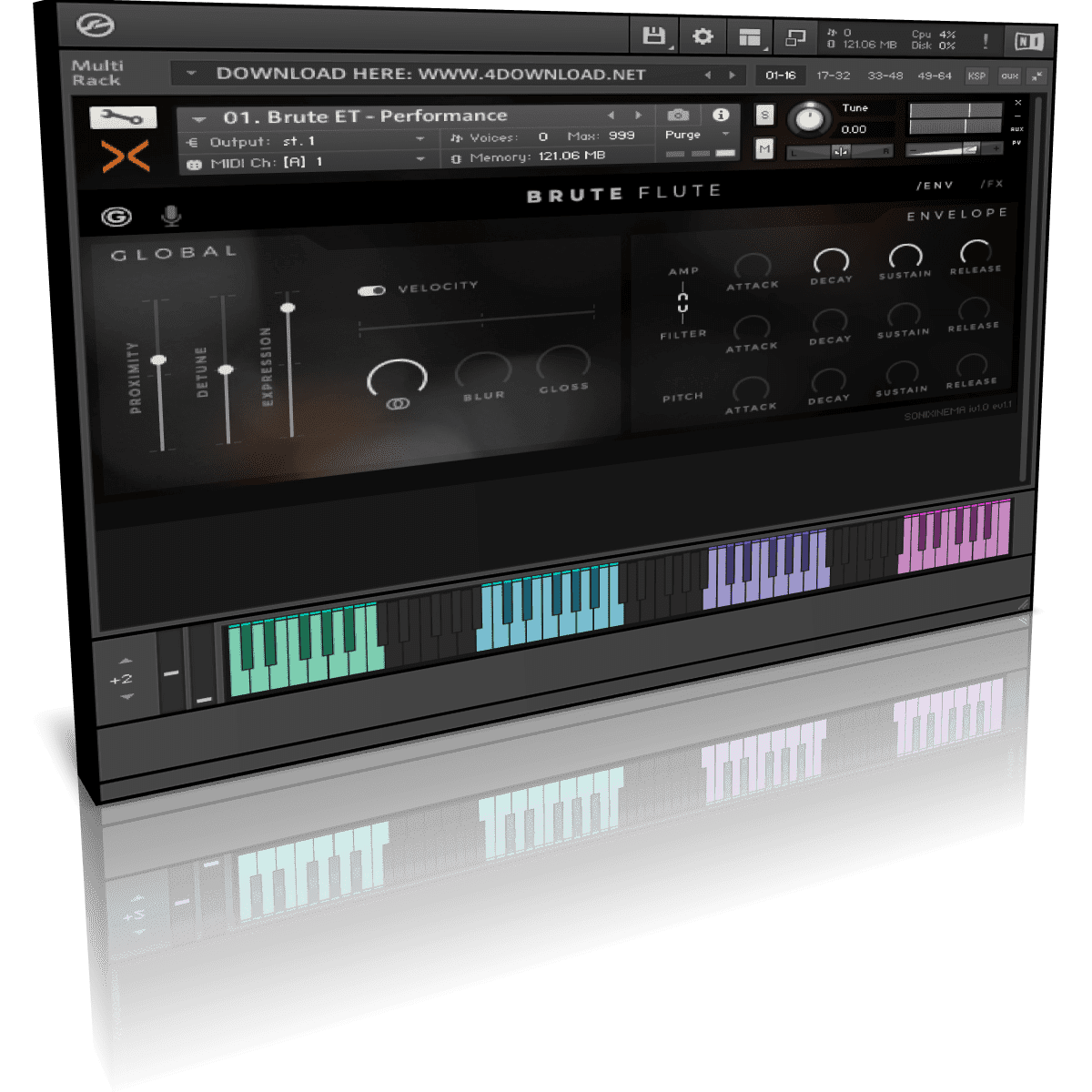Show the instrument info icon
1092x1092 pixels.
[x=721, y=115]
